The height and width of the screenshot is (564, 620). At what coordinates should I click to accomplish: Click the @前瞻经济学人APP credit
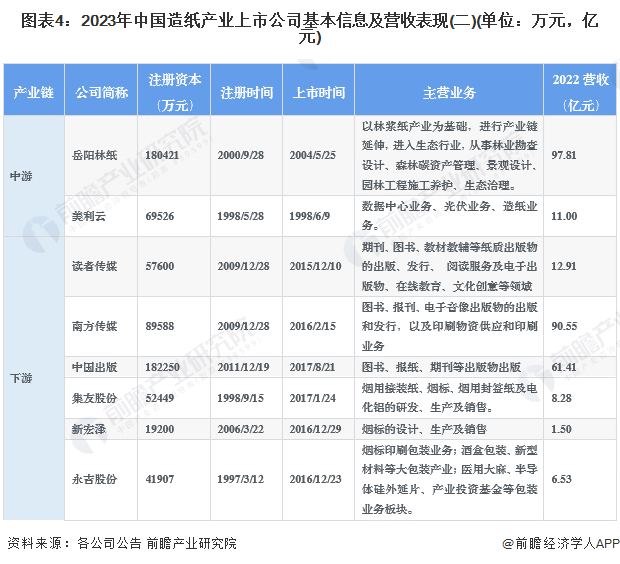coord(561,543)
